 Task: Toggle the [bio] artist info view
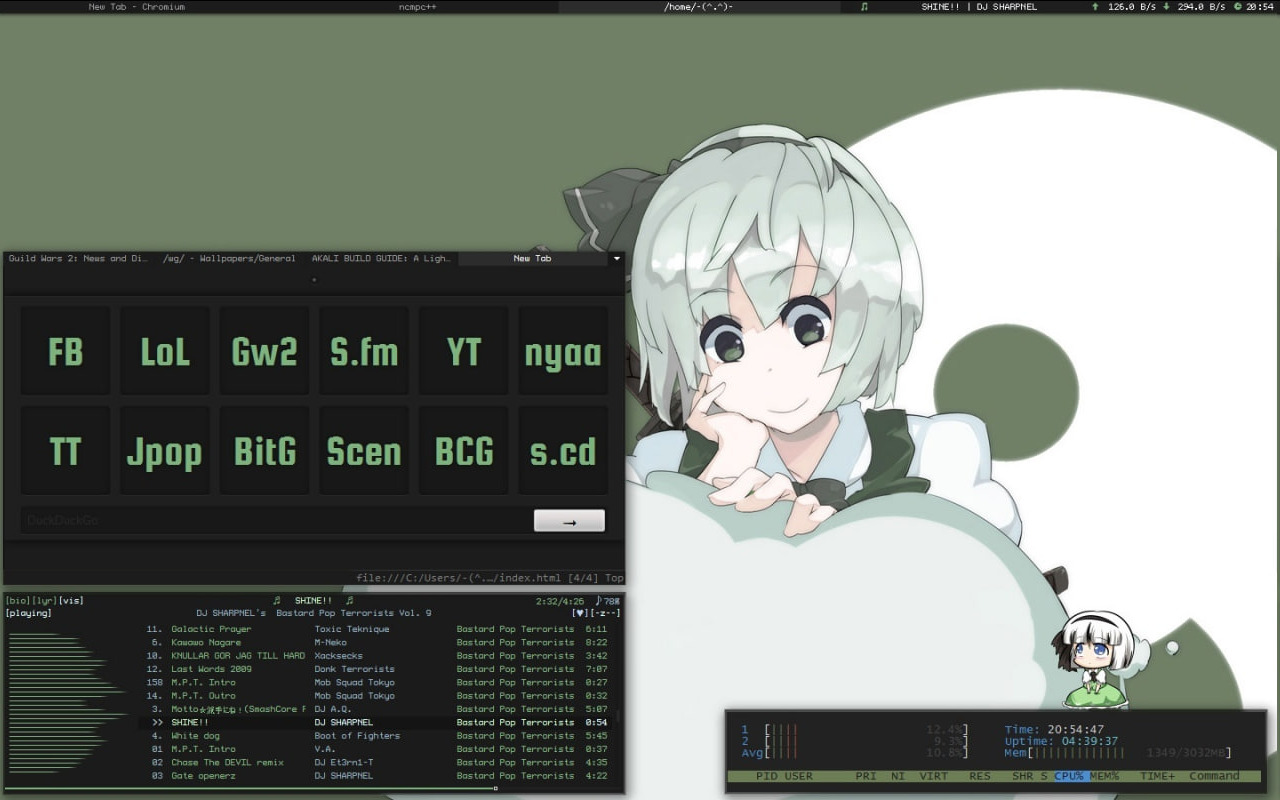click(17, 600)
